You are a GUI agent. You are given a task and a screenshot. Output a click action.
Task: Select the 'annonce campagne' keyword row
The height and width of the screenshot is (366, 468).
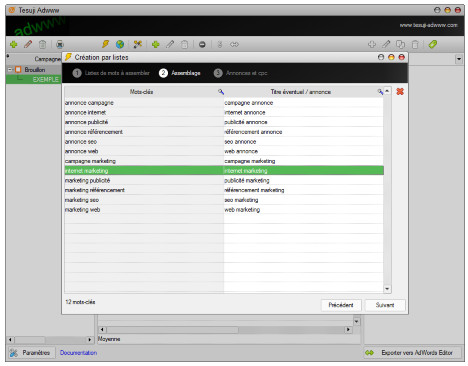144,103
